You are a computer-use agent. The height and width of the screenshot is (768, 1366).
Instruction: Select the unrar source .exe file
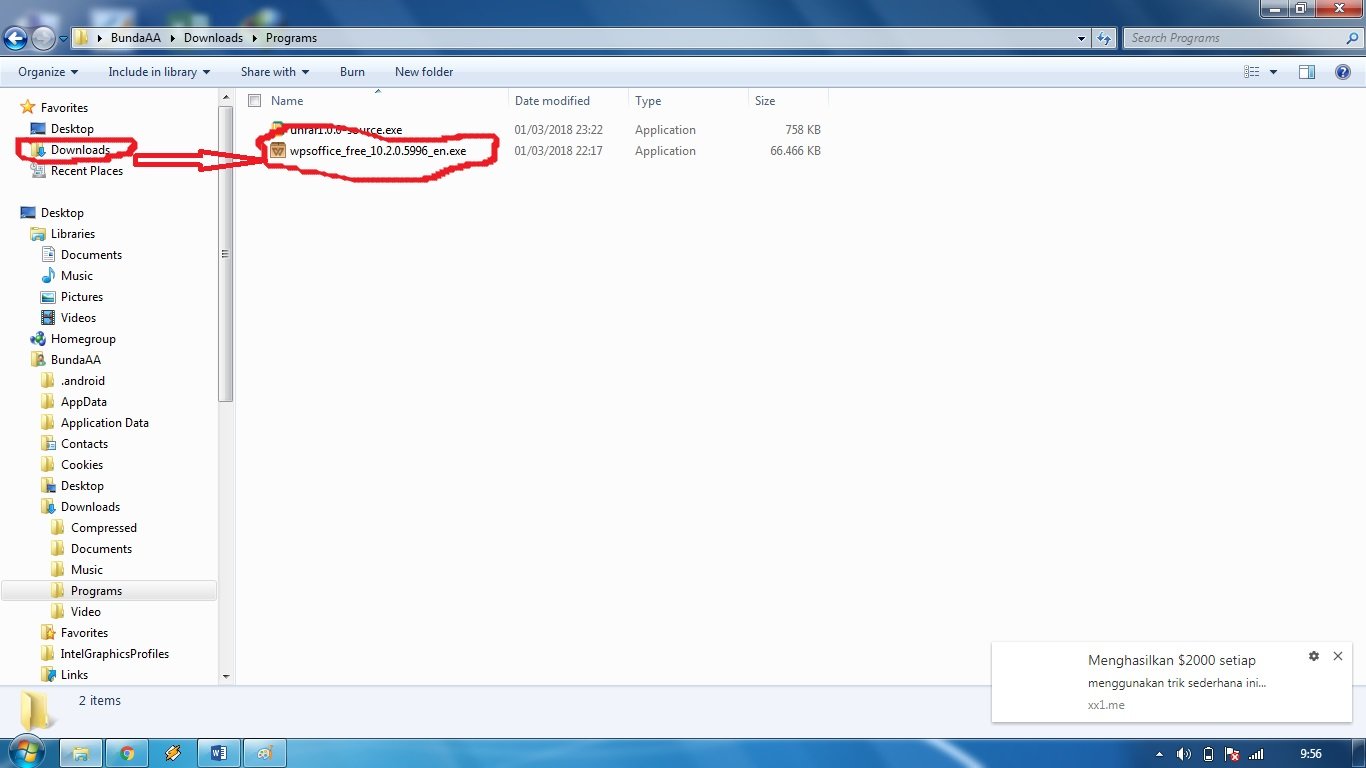(x=345, y=130)
